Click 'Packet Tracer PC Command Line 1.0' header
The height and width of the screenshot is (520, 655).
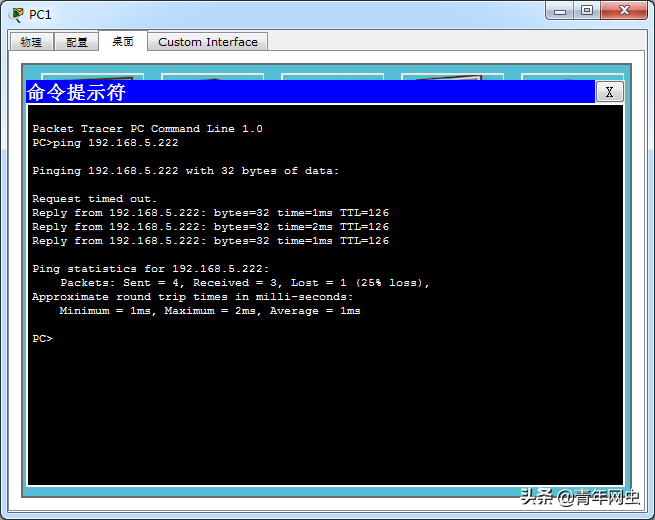click(147, 129)
